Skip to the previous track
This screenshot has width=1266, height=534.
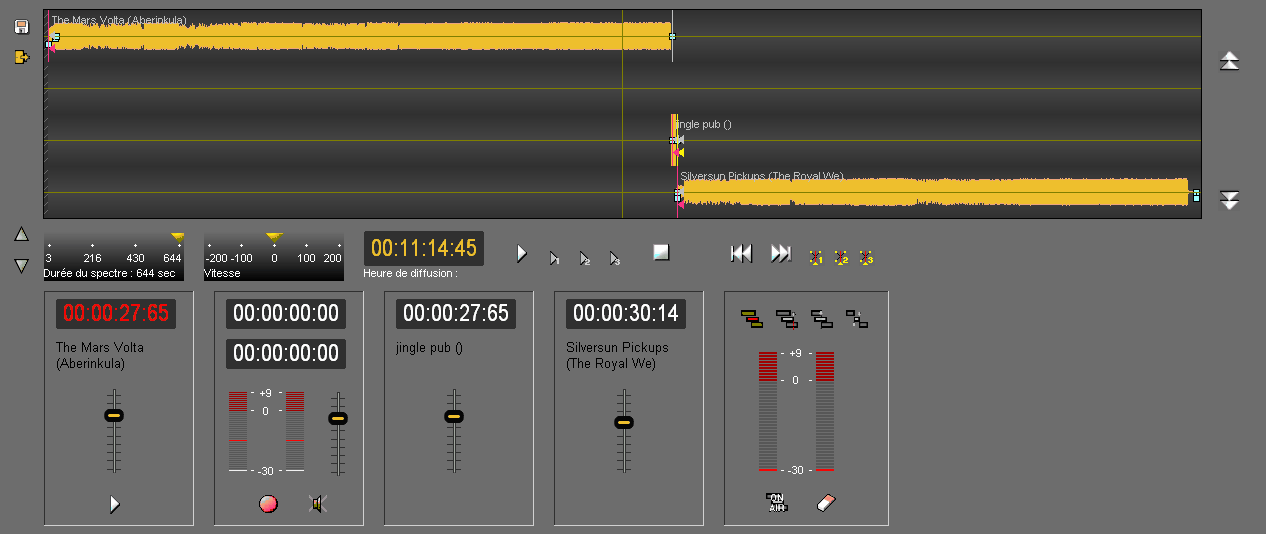coord(741,254)
